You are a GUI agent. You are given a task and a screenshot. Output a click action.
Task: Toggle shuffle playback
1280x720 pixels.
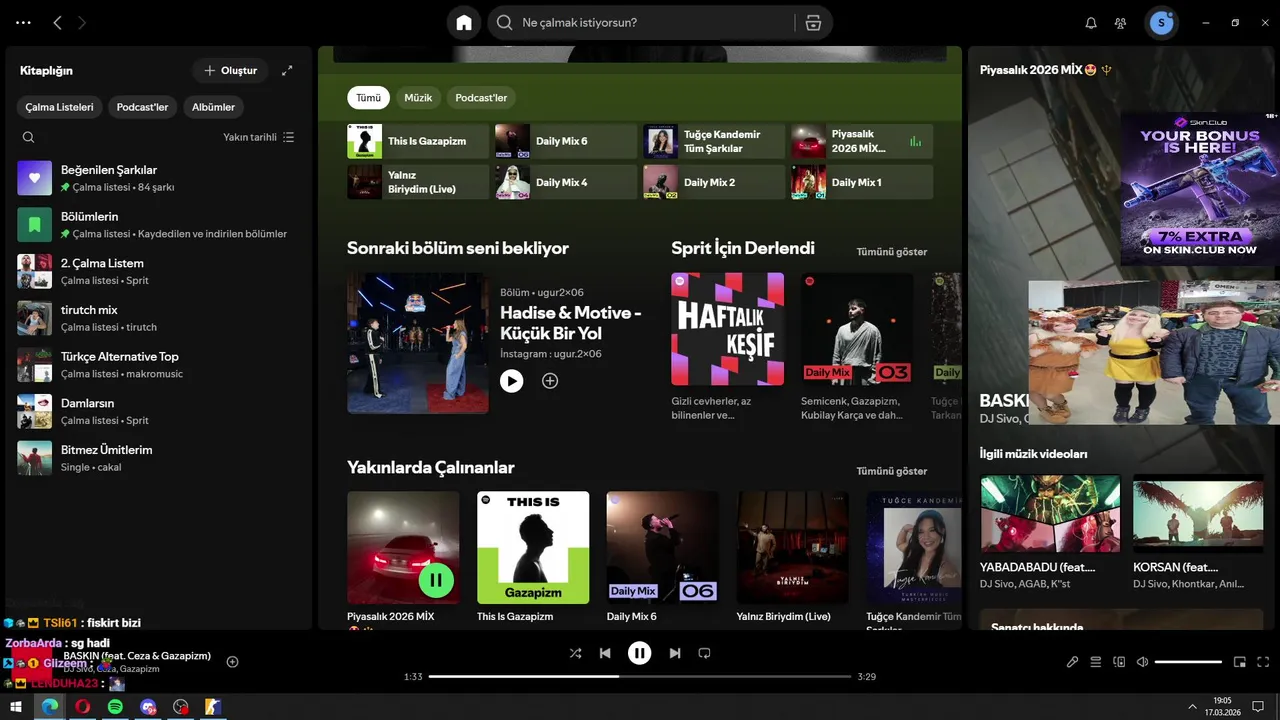(575, 653)
